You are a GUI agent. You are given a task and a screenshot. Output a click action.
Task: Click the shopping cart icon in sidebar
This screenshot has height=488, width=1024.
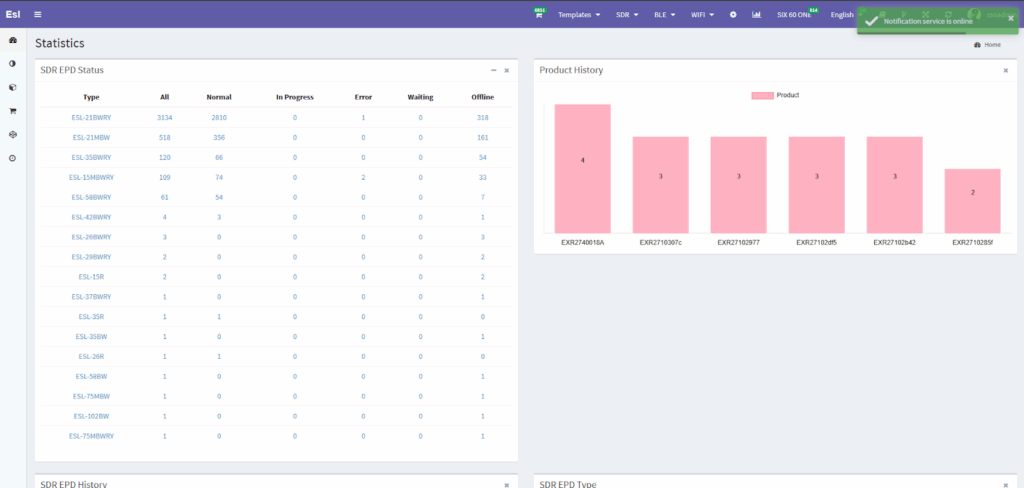pyautogui.click(x=12, y=111)
